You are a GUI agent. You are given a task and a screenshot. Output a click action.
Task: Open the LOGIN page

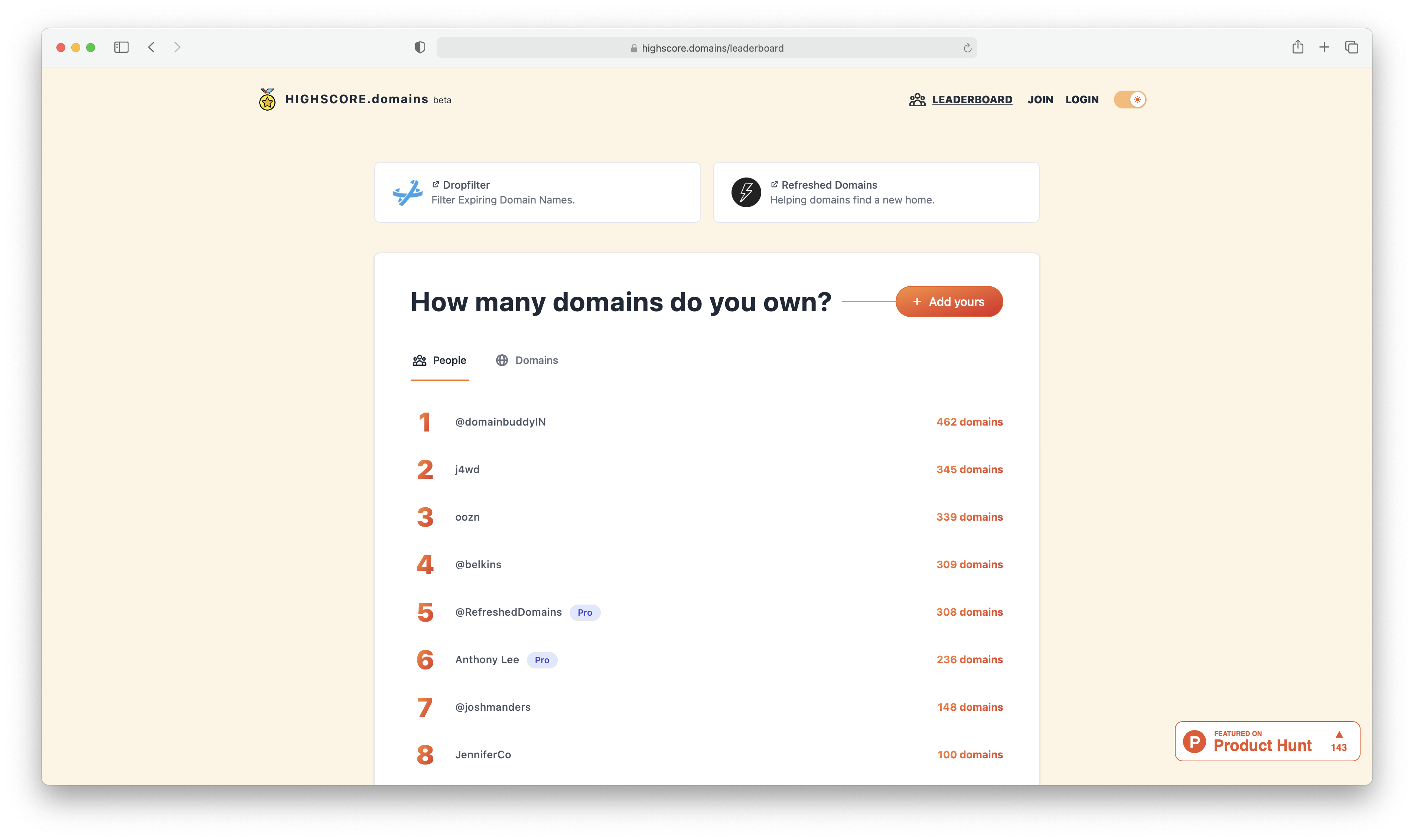(x=1082, y=100)
